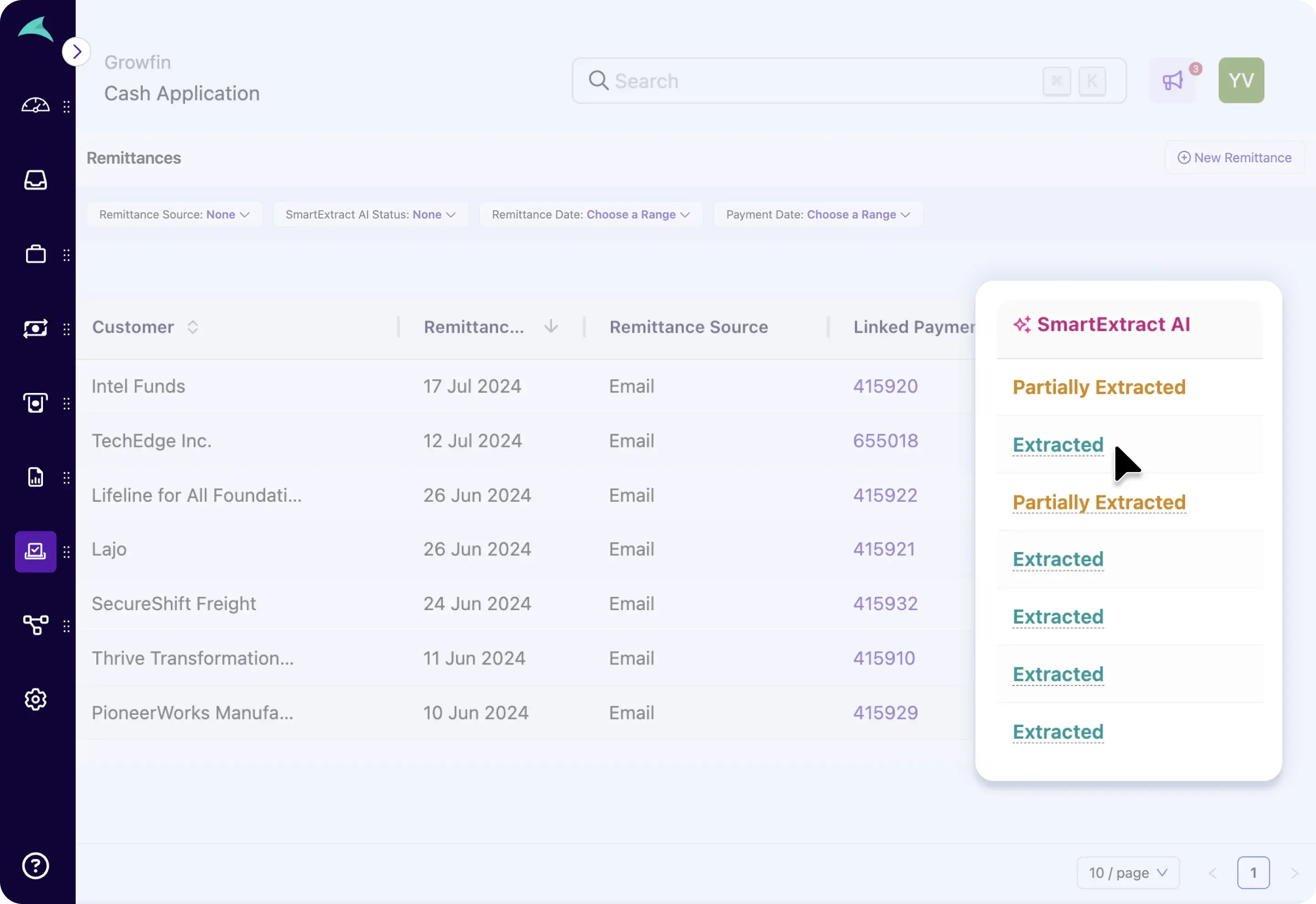
Task: Expand the sidebar with the arrow button
Action: pos(76,52)
